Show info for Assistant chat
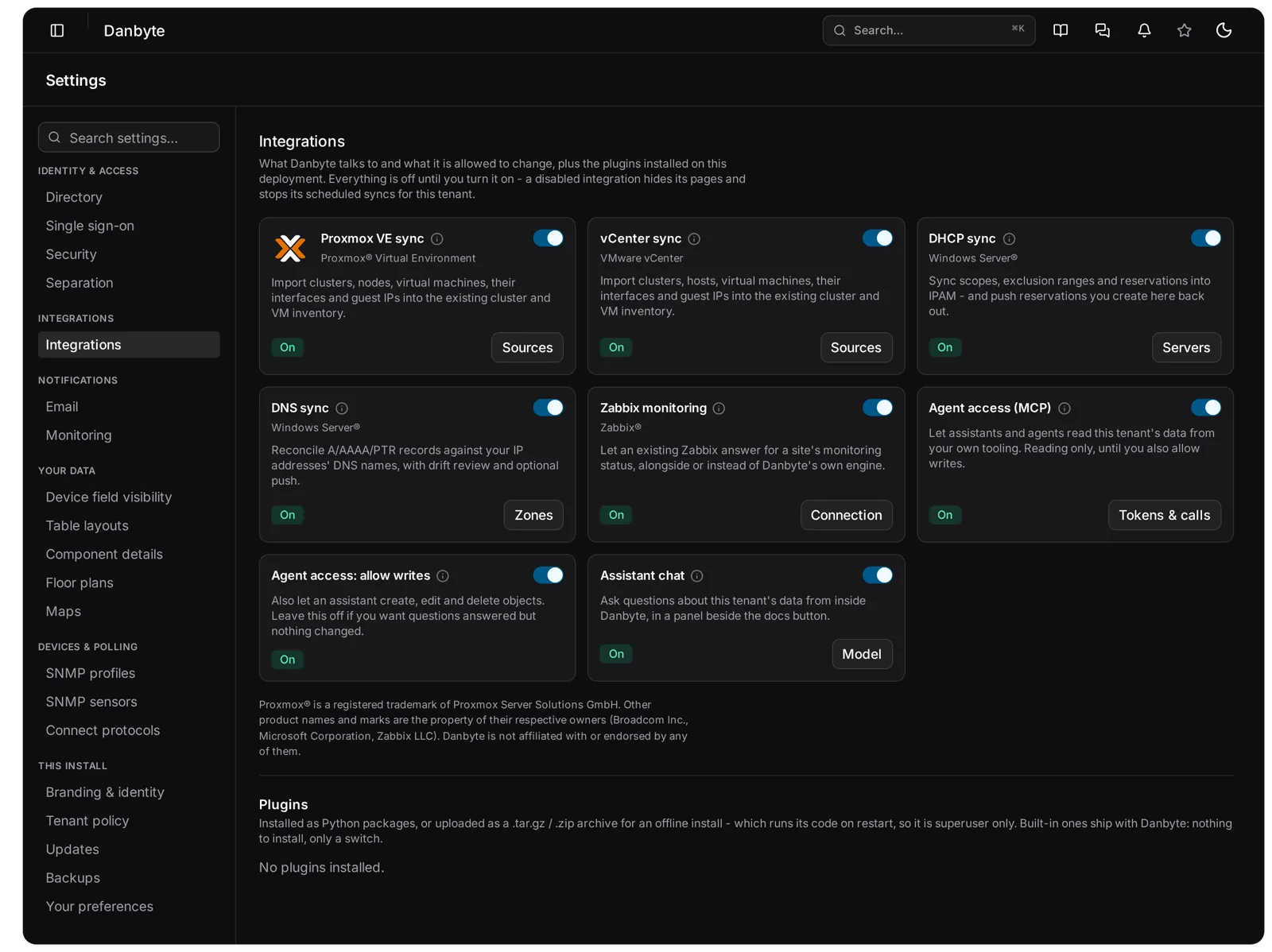The image size is (1272, 952). coord(696,575)
